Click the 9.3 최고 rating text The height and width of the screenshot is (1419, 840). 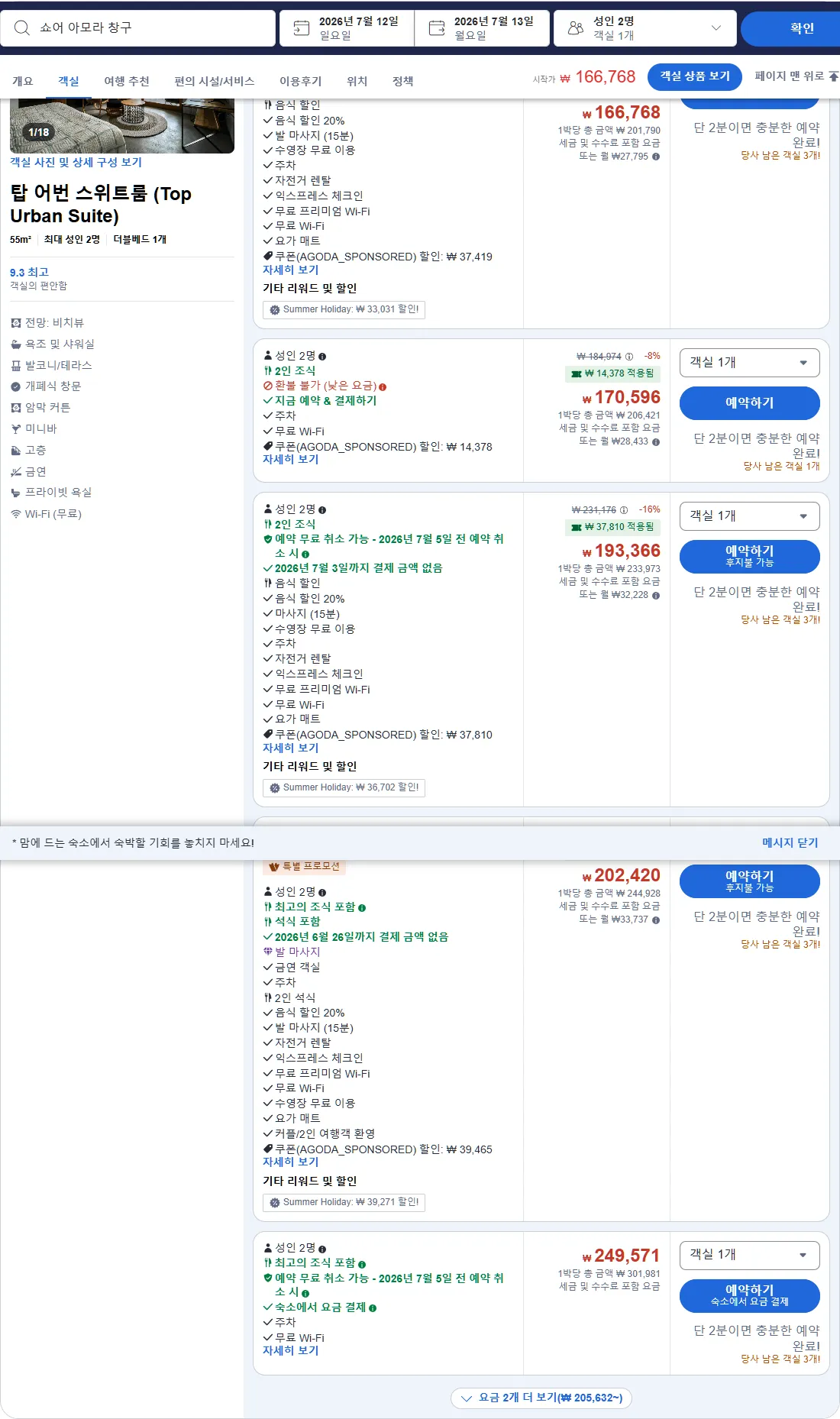tap(29, 273)
